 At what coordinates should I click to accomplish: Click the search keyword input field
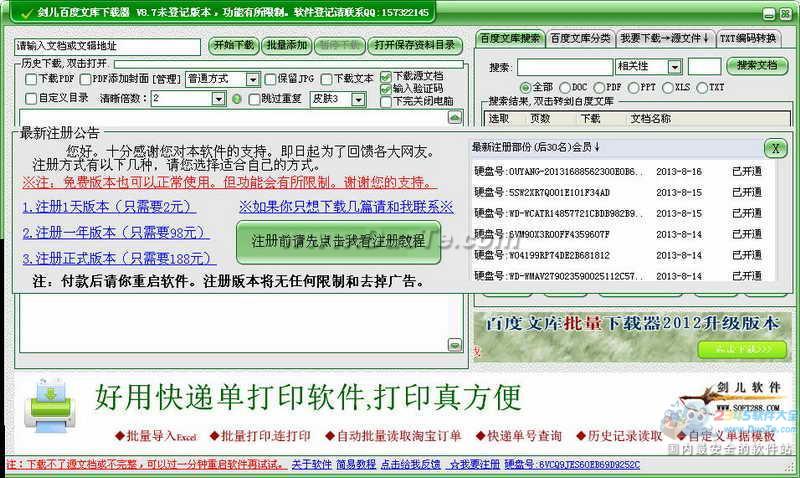click(565, 67)
